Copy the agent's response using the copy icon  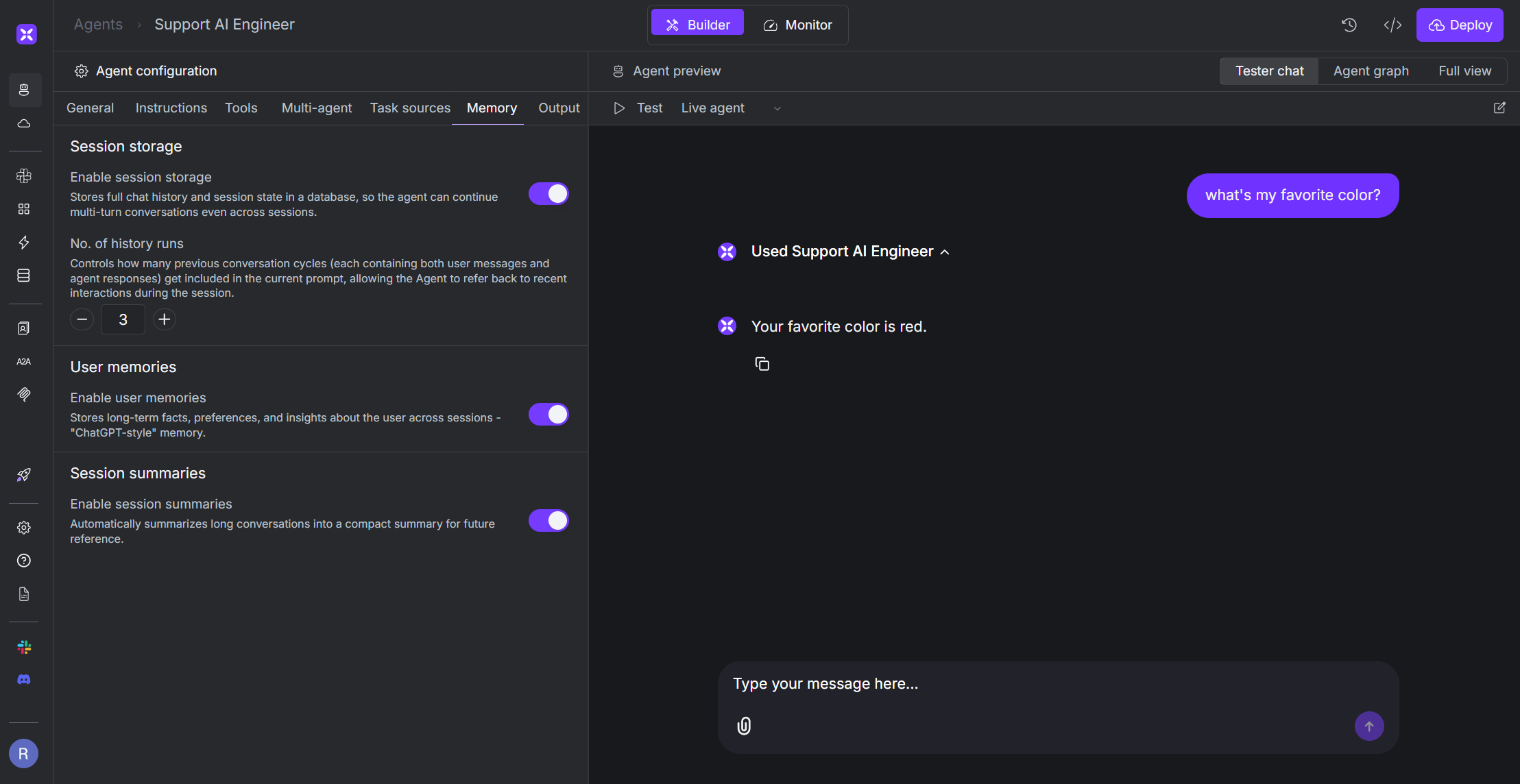763,363
